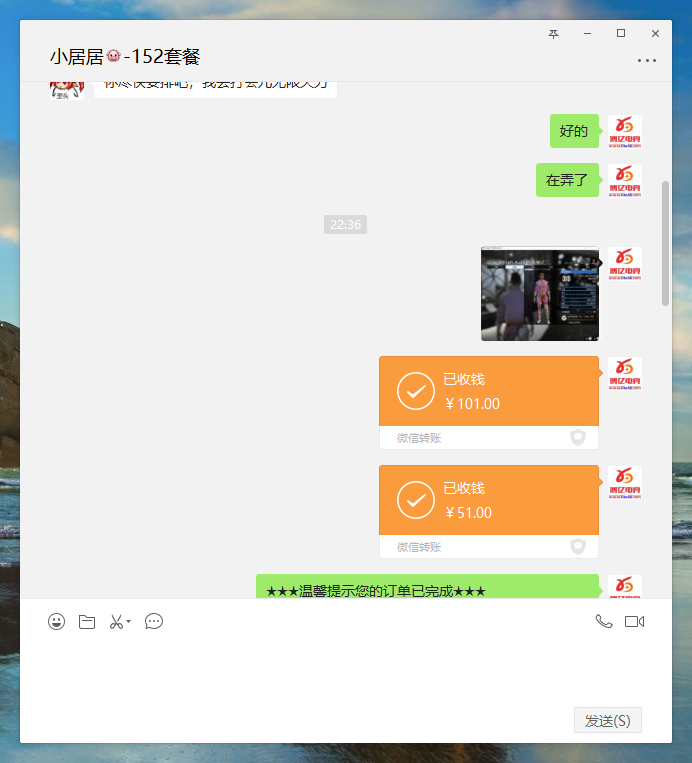Close the chat window

tap(655, 33)
